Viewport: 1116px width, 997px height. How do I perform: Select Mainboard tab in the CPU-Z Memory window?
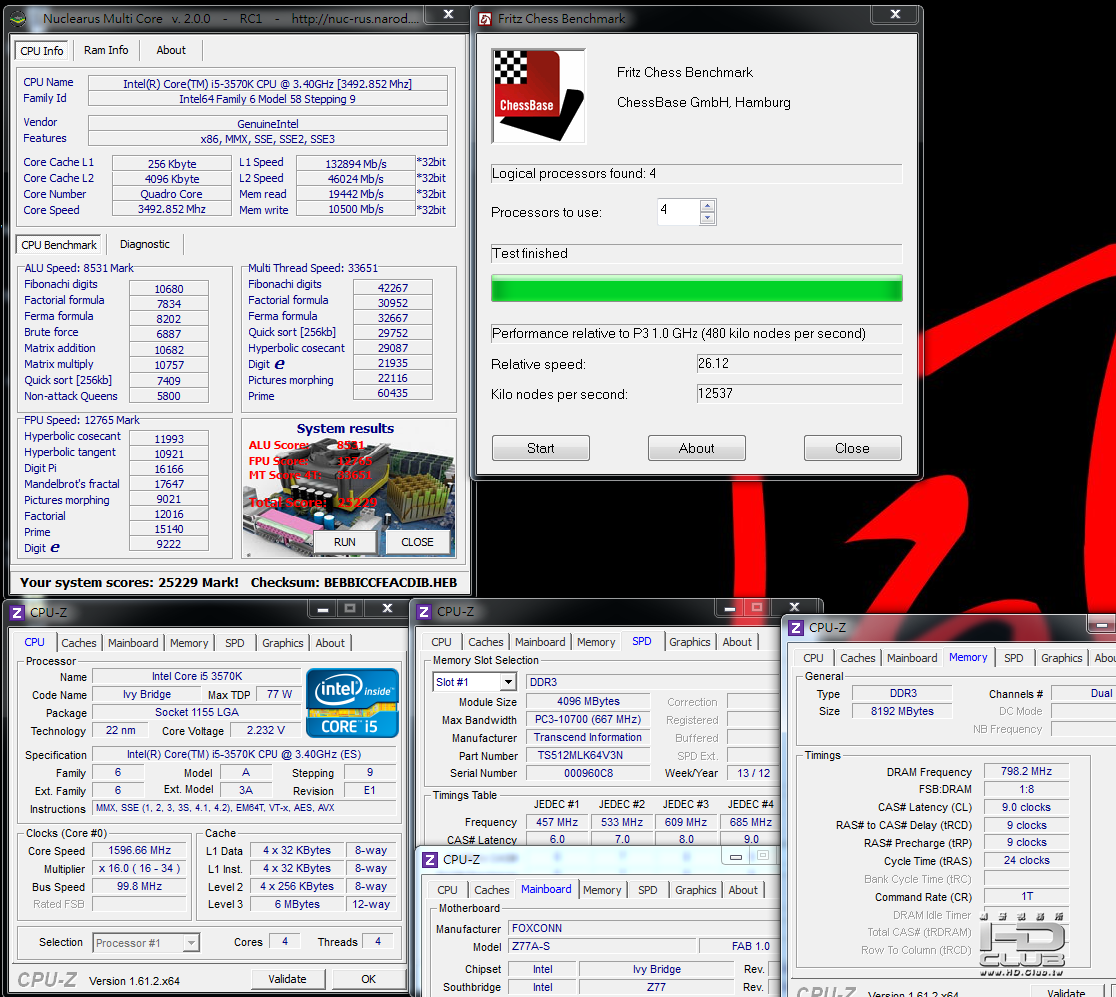(x=912, y=658)
